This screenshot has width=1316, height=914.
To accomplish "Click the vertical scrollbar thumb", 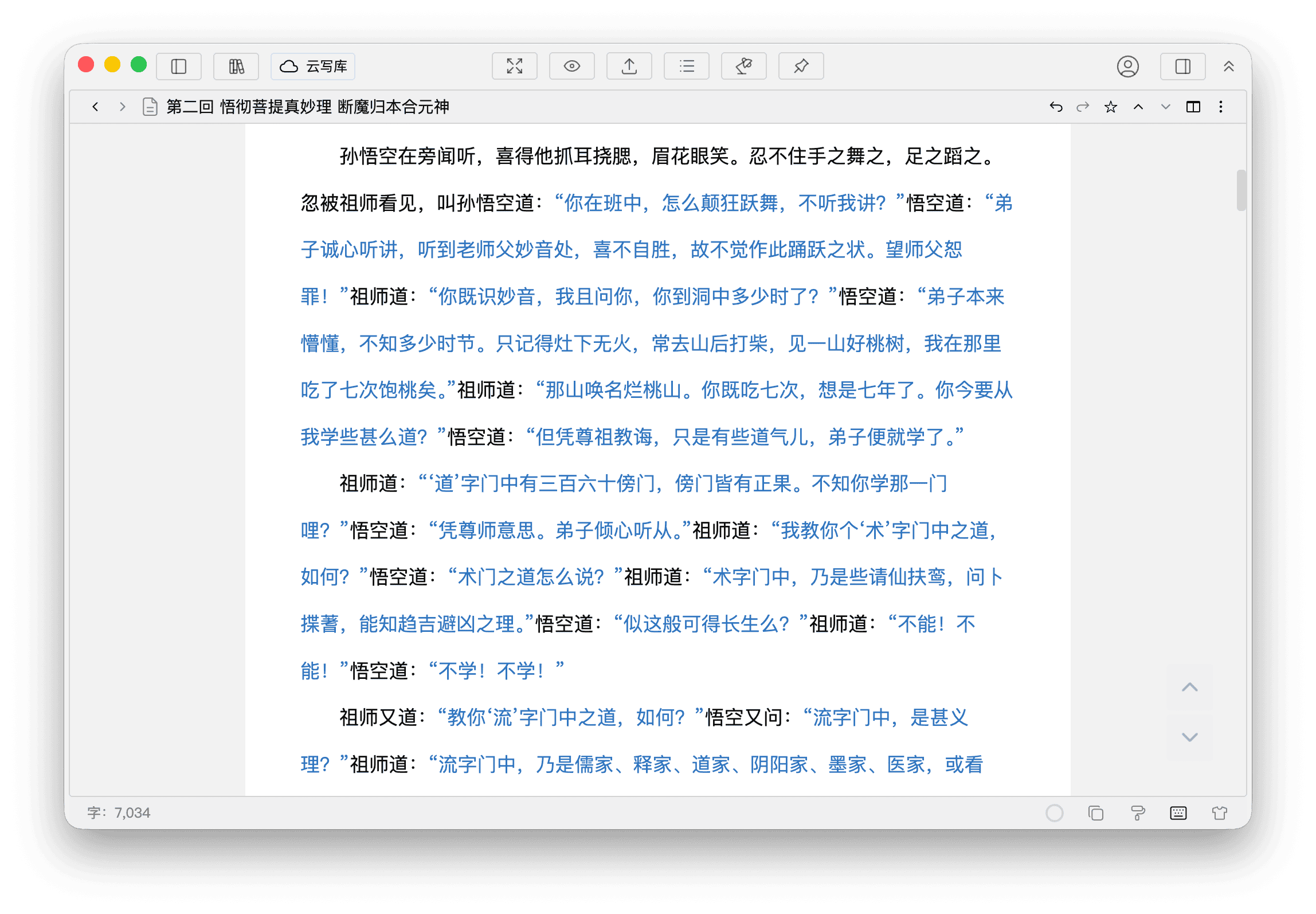I will (1241, 190).
